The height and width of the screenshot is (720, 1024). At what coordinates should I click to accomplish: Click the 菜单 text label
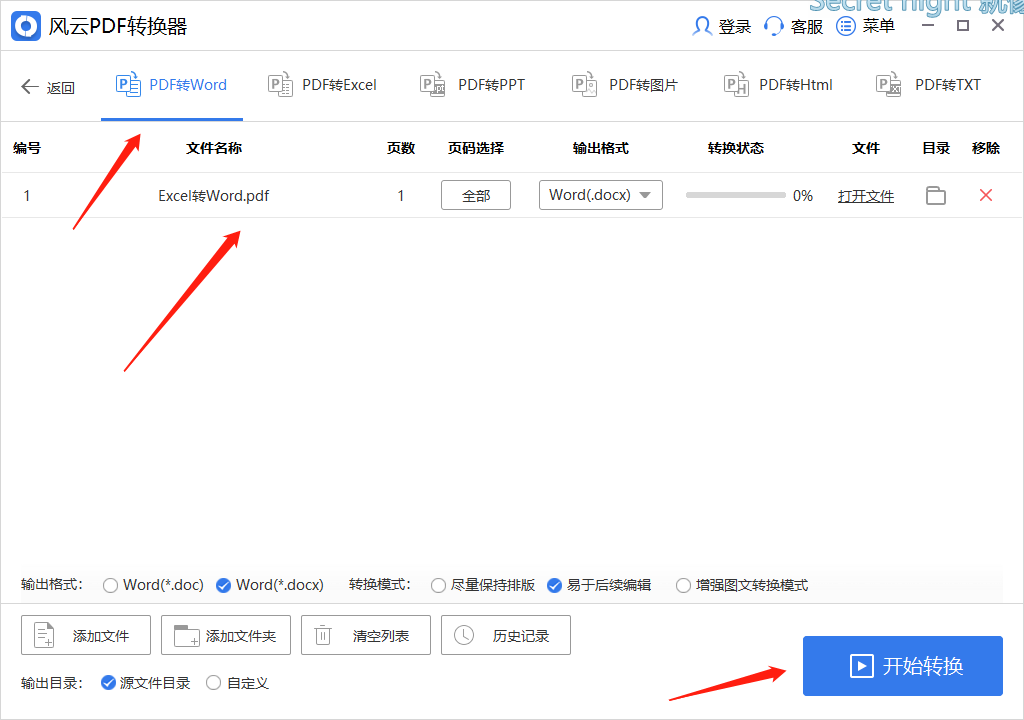[878, 26]
